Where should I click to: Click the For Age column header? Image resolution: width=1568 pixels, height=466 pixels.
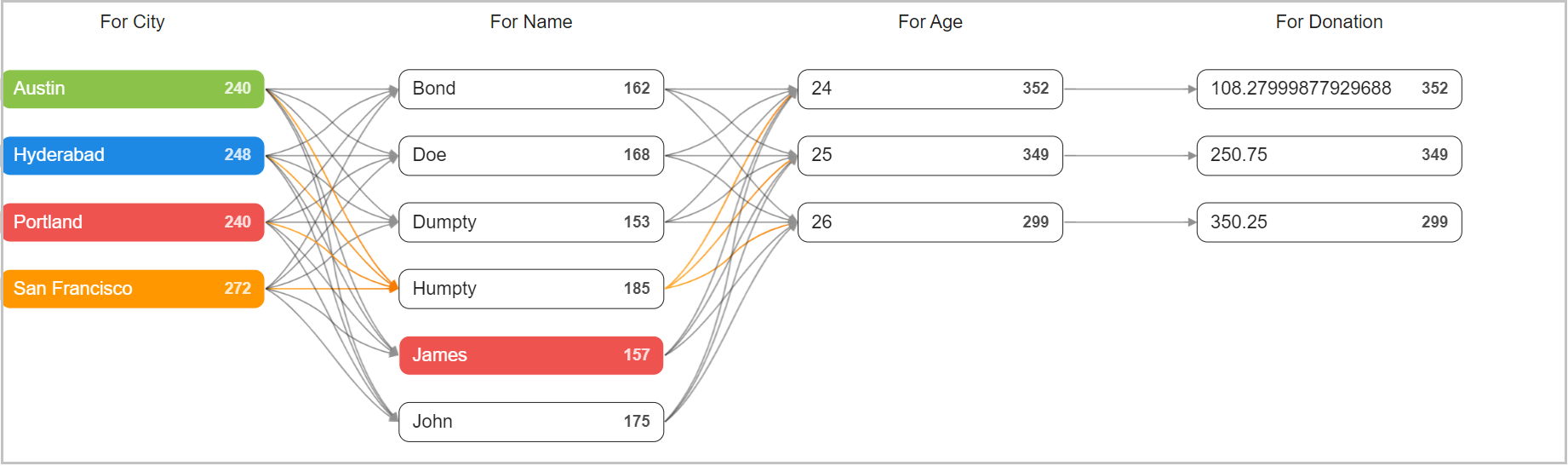point(930,22)
